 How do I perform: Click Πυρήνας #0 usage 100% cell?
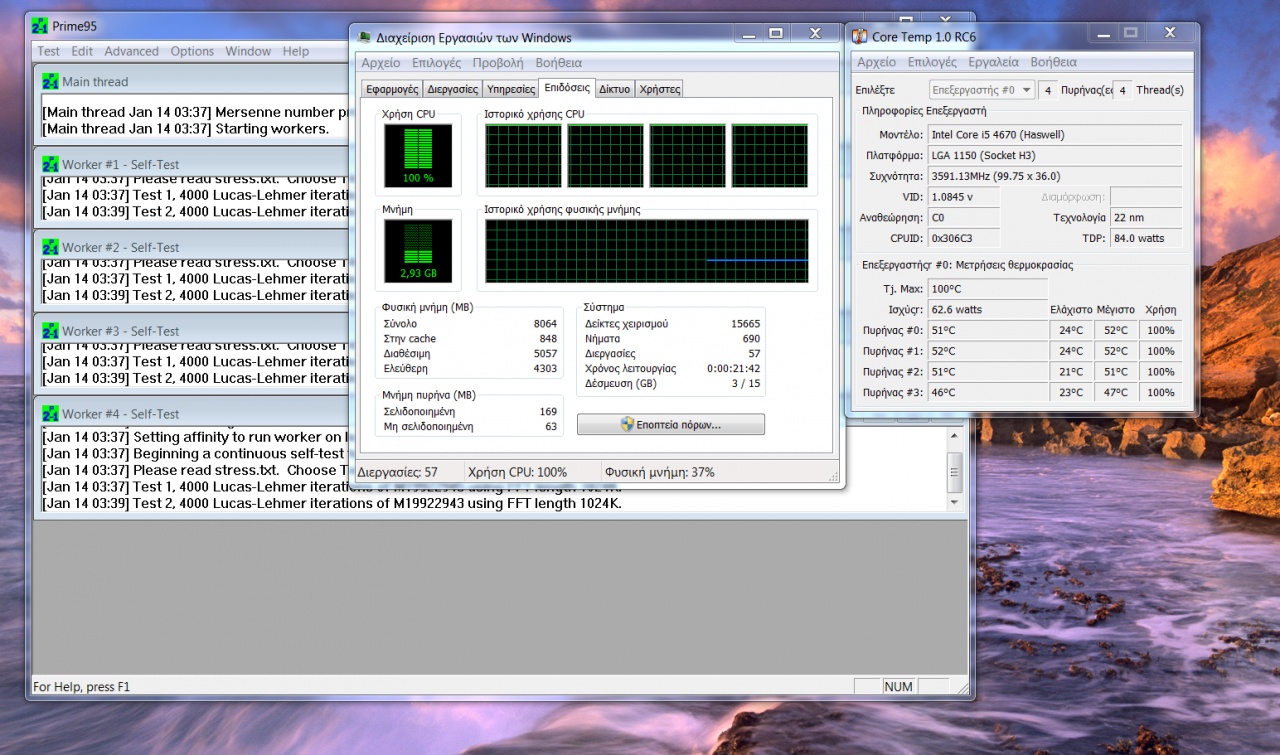tap(1161, 330)
